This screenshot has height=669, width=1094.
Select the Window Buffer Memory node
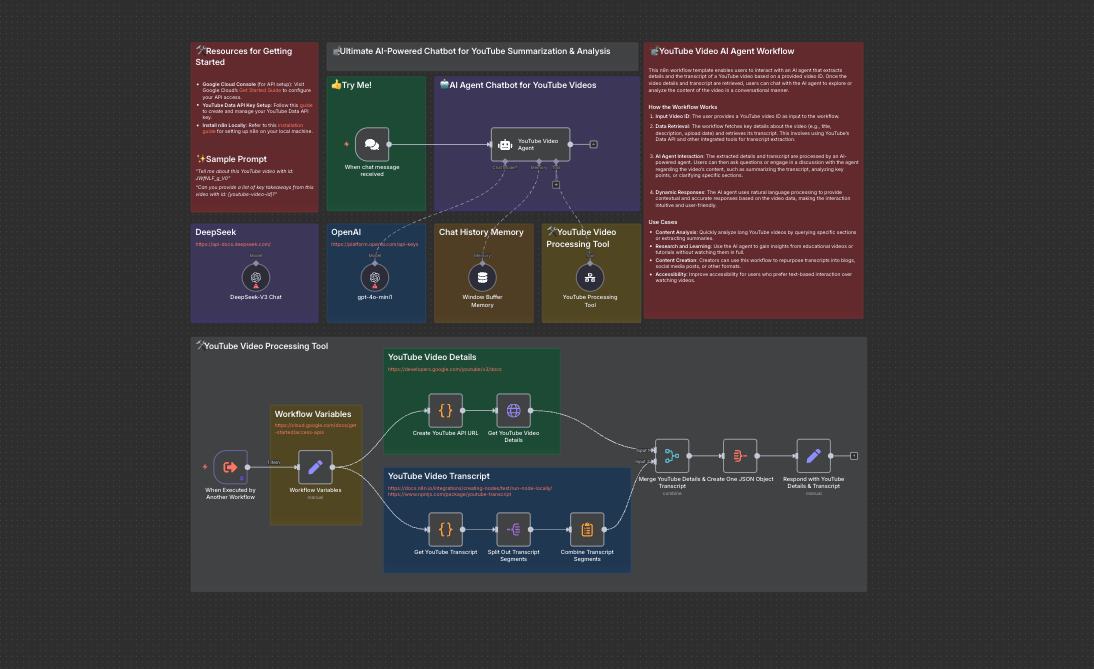click(483, 277)
